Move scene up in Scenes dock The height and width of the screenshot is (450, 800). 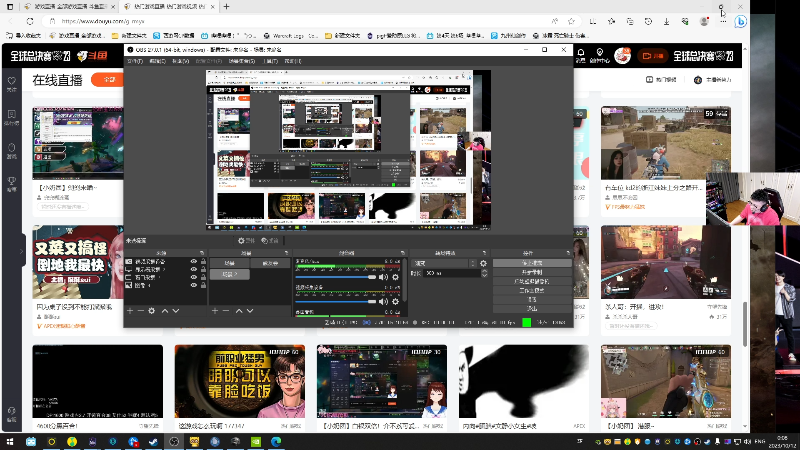click(239, 311)
